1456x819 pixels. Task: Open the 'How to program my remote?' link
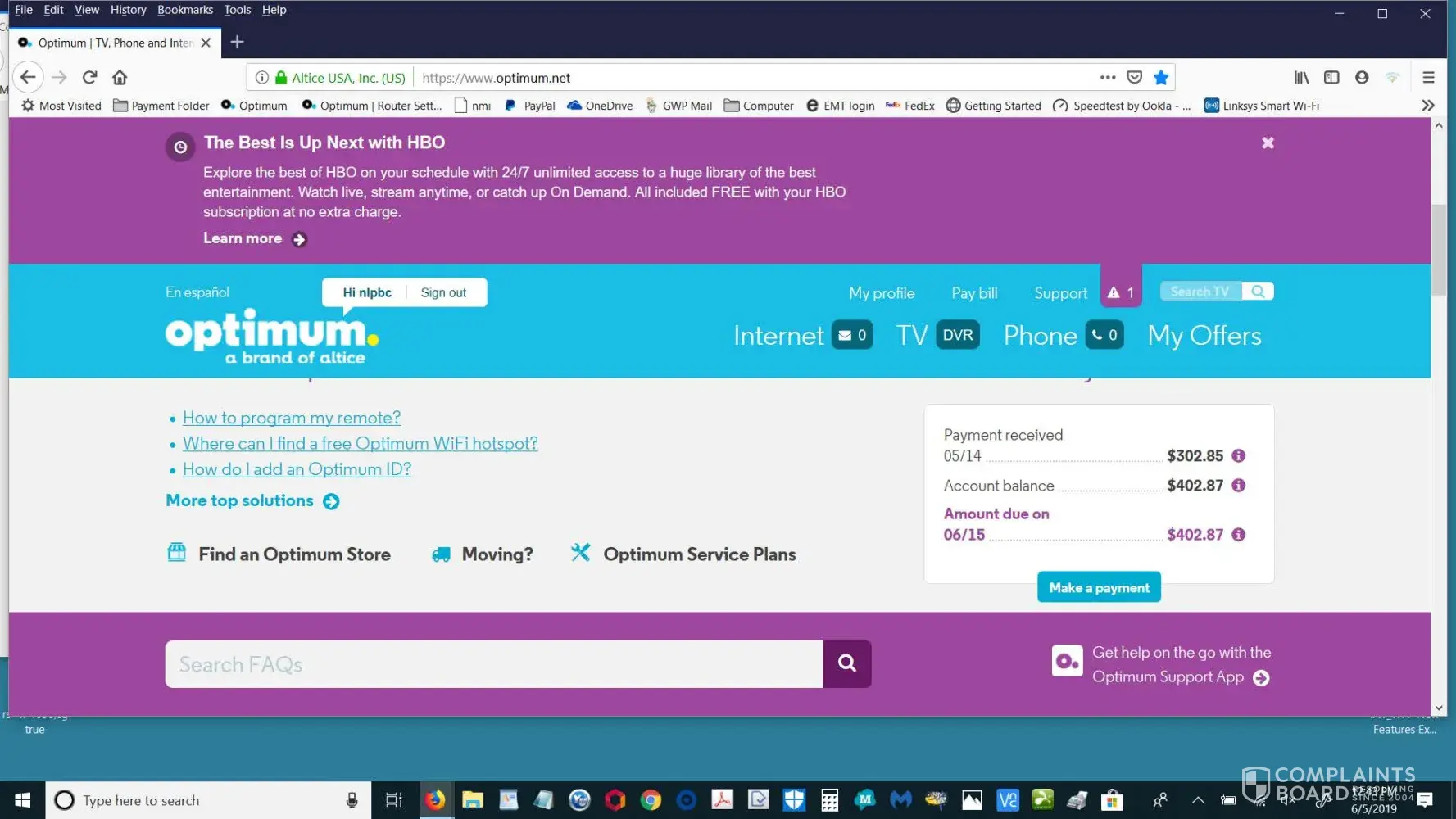pyautogui.click(x=292, y=418)
